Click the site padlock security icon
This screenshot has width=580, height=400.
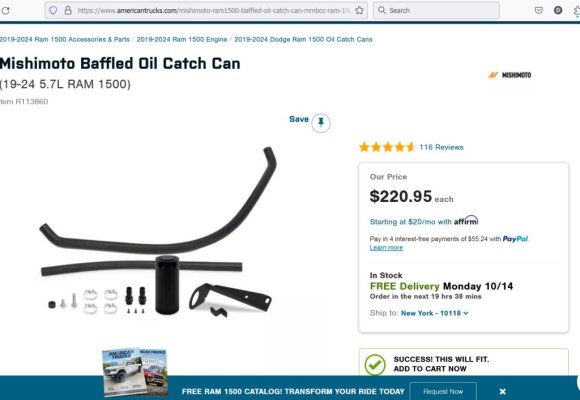68,10
